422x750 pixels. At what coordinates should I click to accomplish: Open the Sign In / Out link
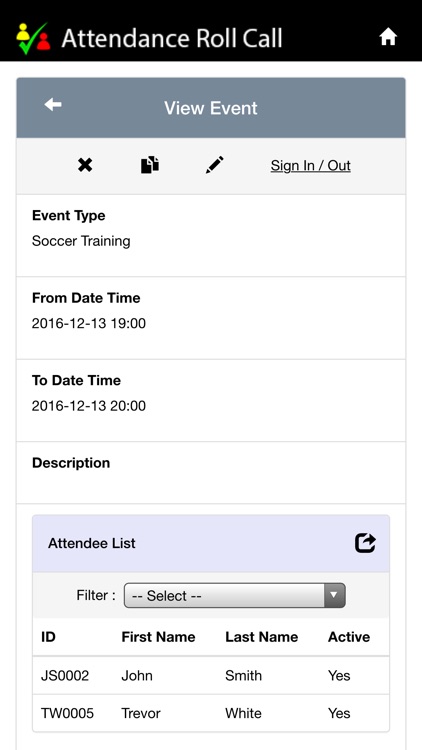[311, 165]
